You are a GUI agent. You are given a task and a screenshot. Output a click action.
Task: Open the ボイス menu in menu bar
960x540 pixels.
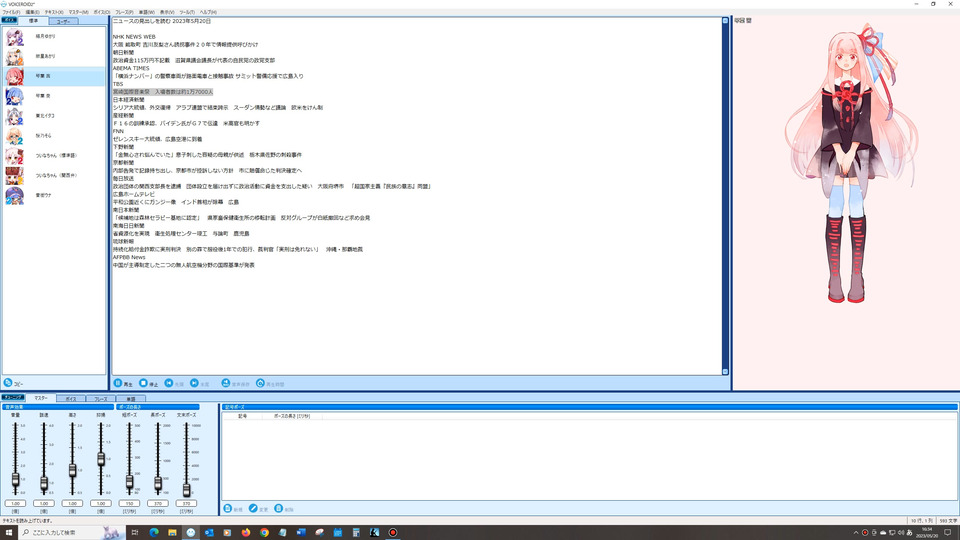tap(102, 12)
